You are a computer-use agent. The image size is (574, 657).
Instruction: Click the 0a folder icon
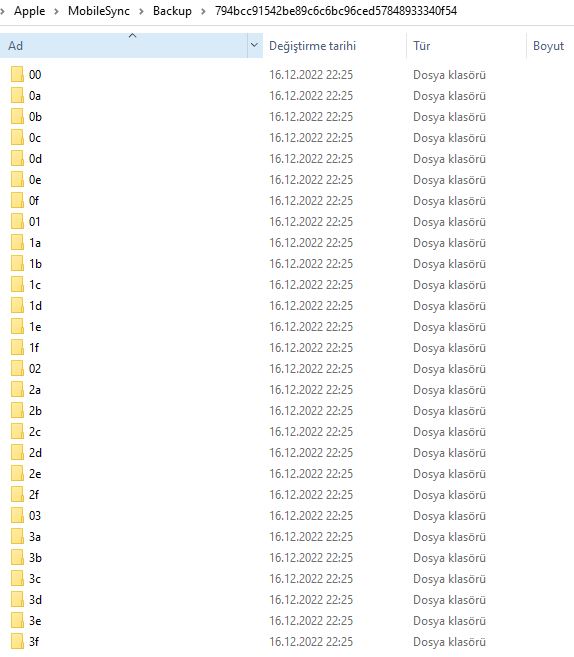[17, 96]
